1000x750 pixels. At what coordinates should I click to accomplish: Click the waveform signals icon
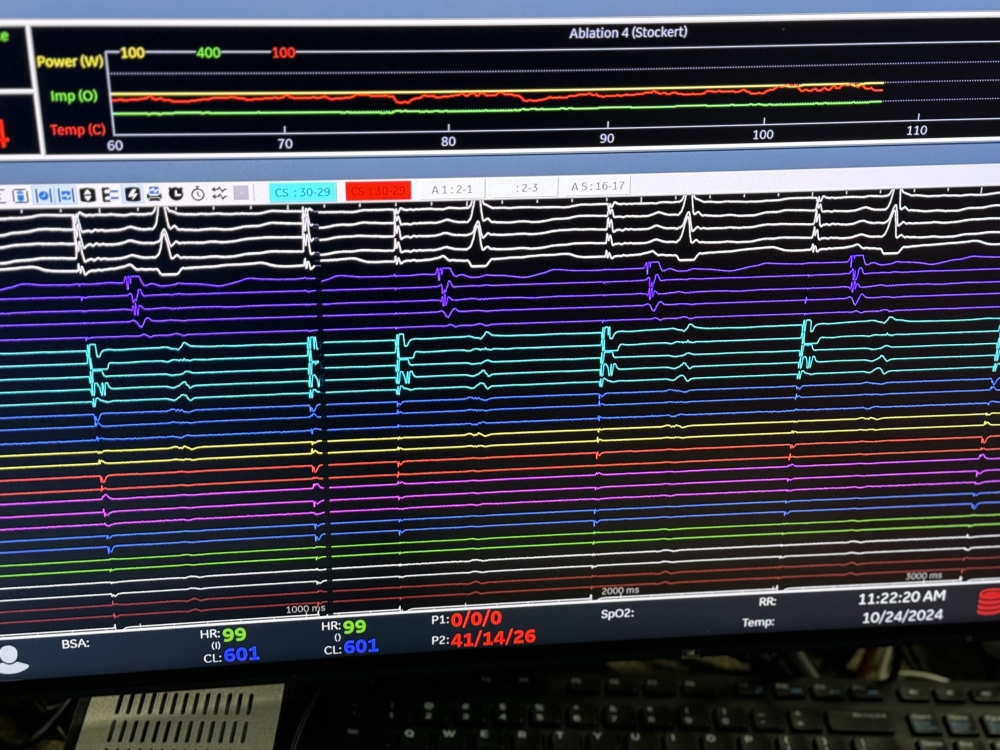tap(219, 193)
